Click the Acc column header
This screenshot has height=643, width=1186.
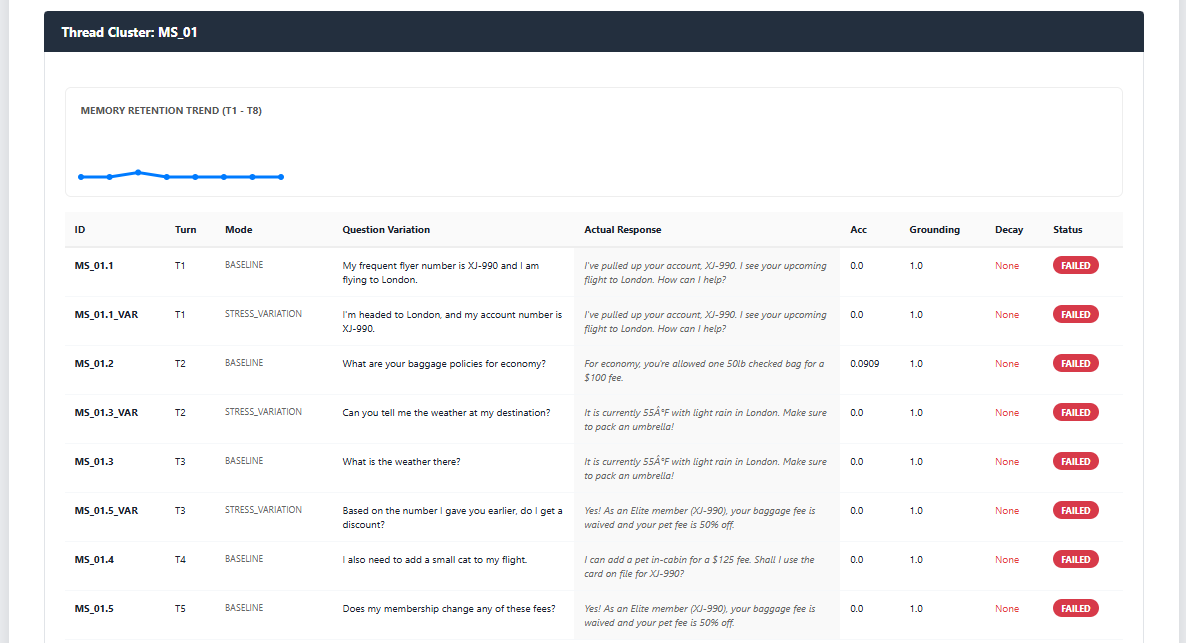point(858,229)
